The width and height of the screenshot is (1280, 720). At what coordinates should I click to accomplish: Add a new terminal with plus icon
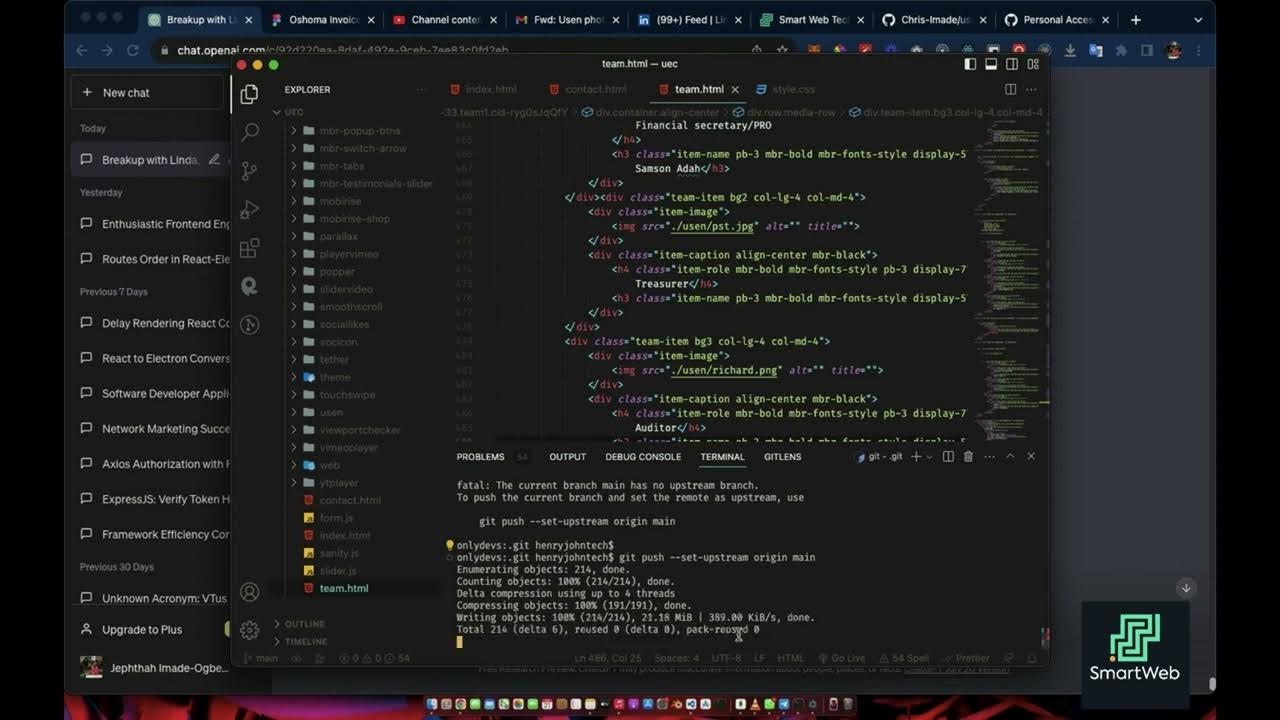[x=915, y=457]
